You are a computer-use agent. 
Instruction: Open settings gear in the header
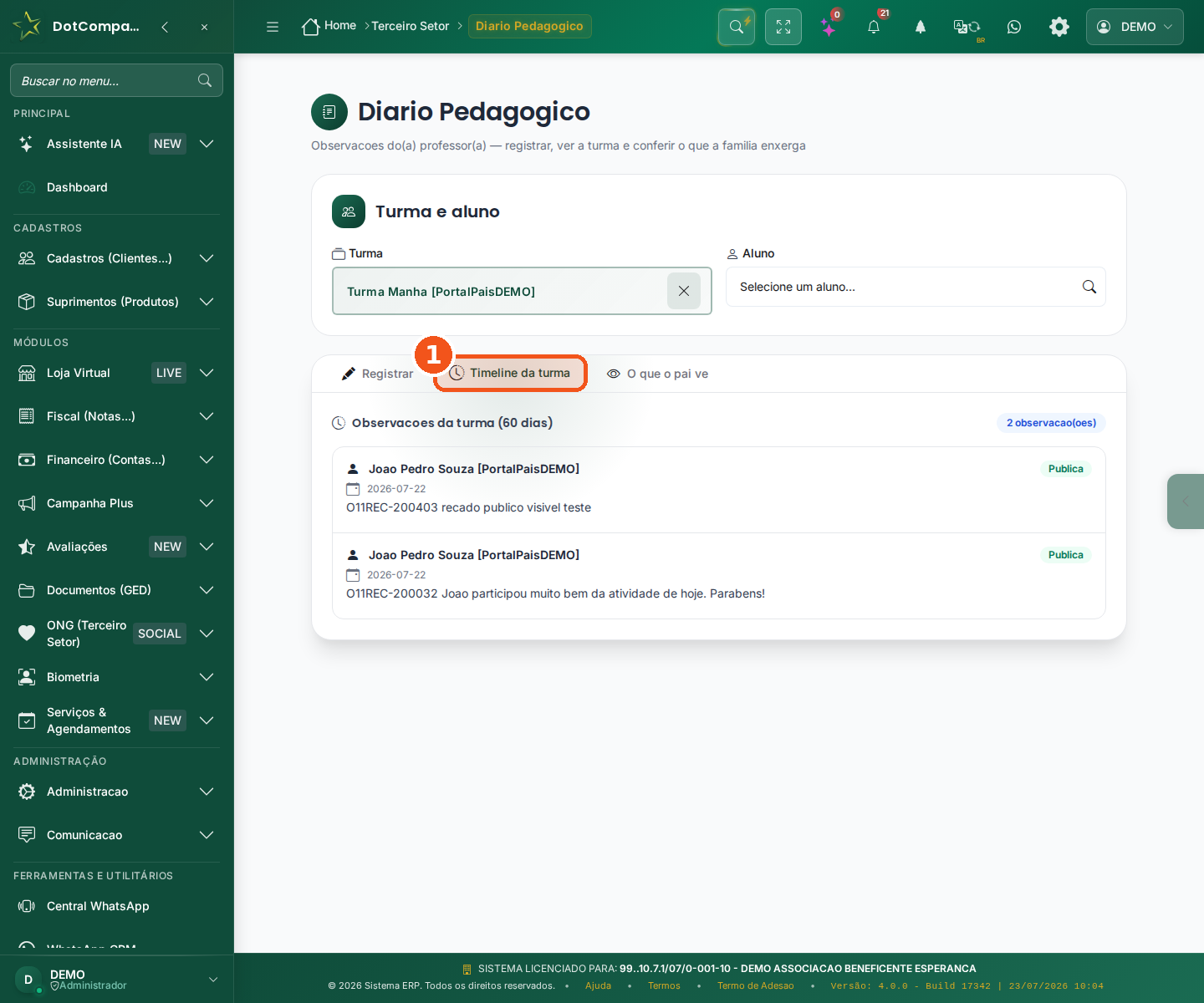point(1059,27)
